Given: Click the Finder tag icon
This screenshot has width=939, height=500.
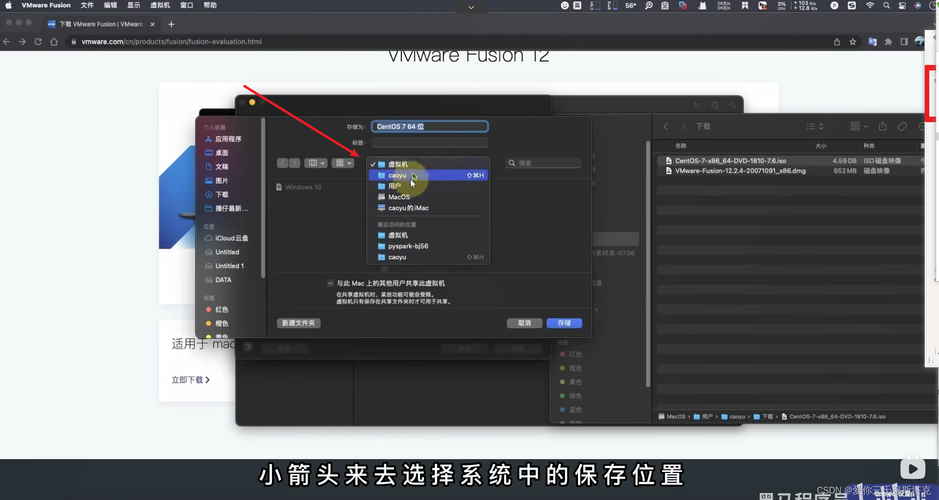Looking at the screenshot, I should click(902, 126).
